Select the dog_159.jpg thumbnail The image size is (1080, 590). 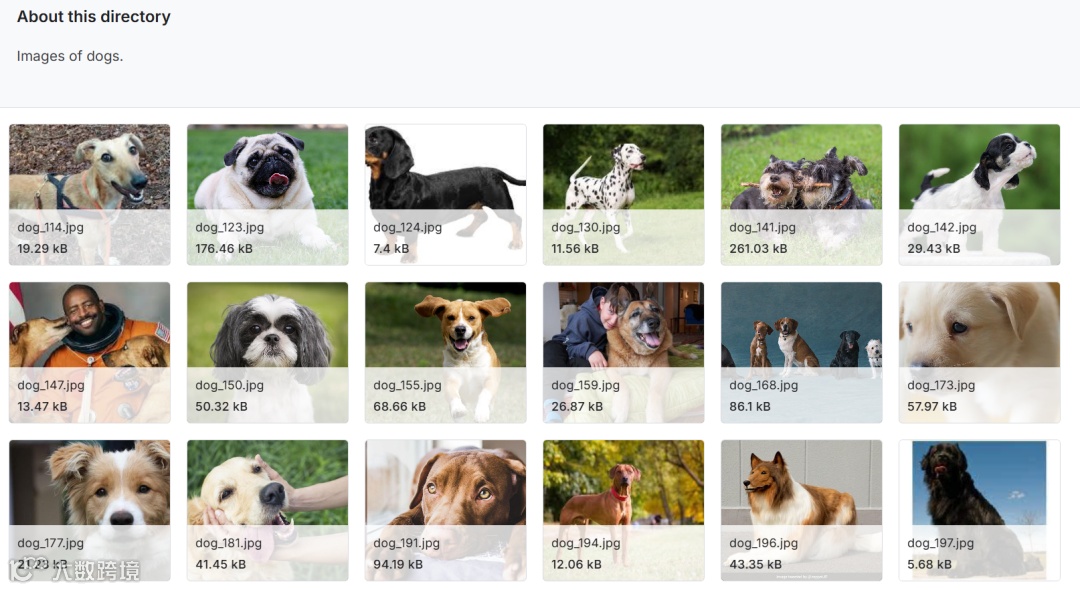[623, 352]
